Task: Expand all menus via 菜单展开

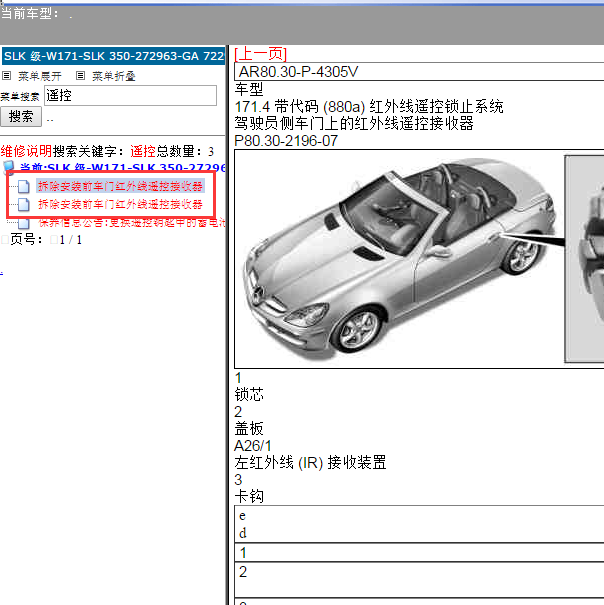Action: (40, 76)
